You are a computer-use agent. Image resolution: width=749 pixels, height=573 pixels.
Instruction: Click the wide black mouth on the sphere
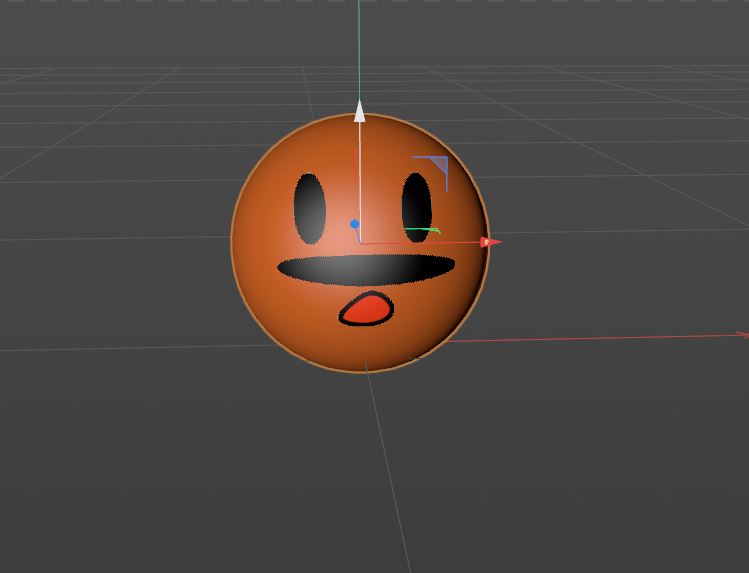coord(366,270)
